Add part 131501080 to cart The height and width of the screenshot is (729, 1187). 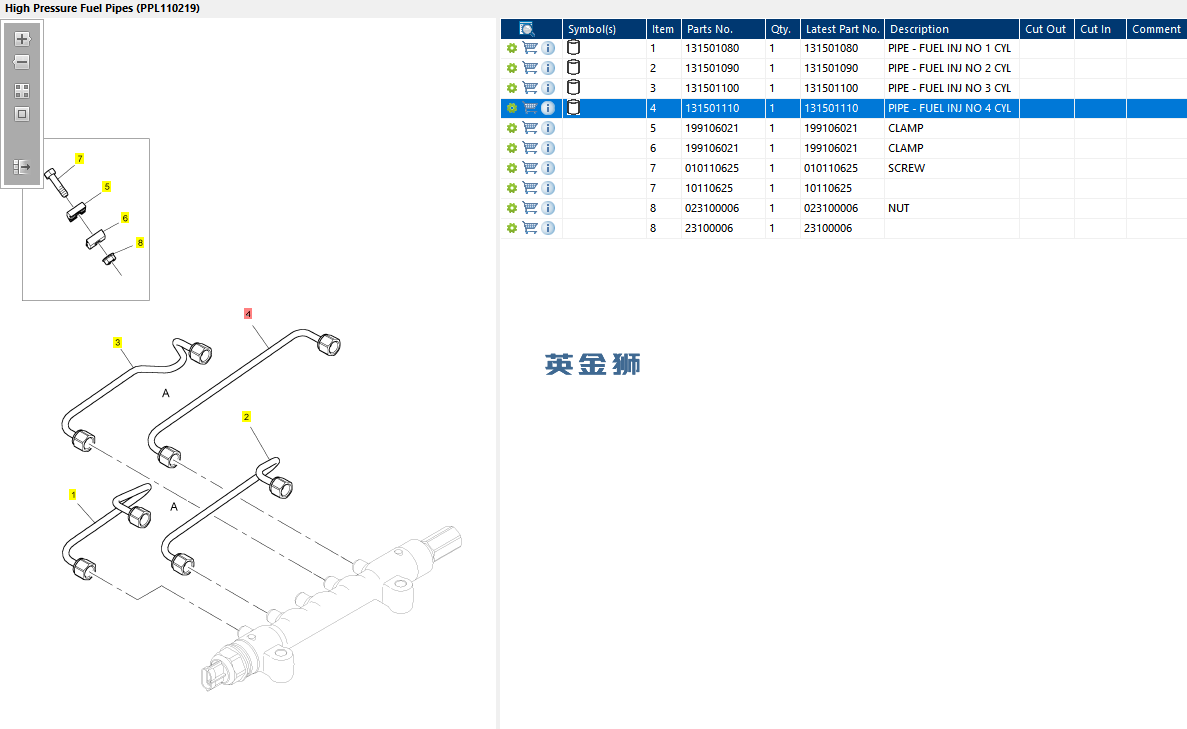(x=530, y=48)
